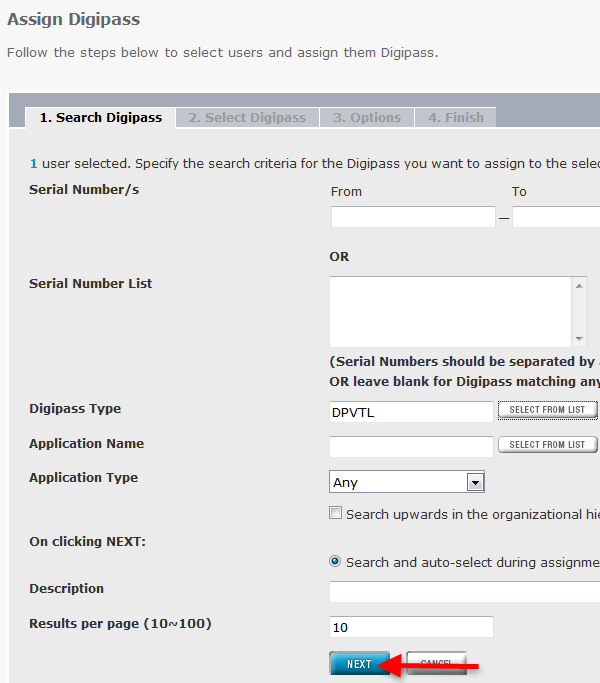Viewport: 600px width, 683px height.
Task: Click the Results per page field
Action: click(x=411, y=627)
